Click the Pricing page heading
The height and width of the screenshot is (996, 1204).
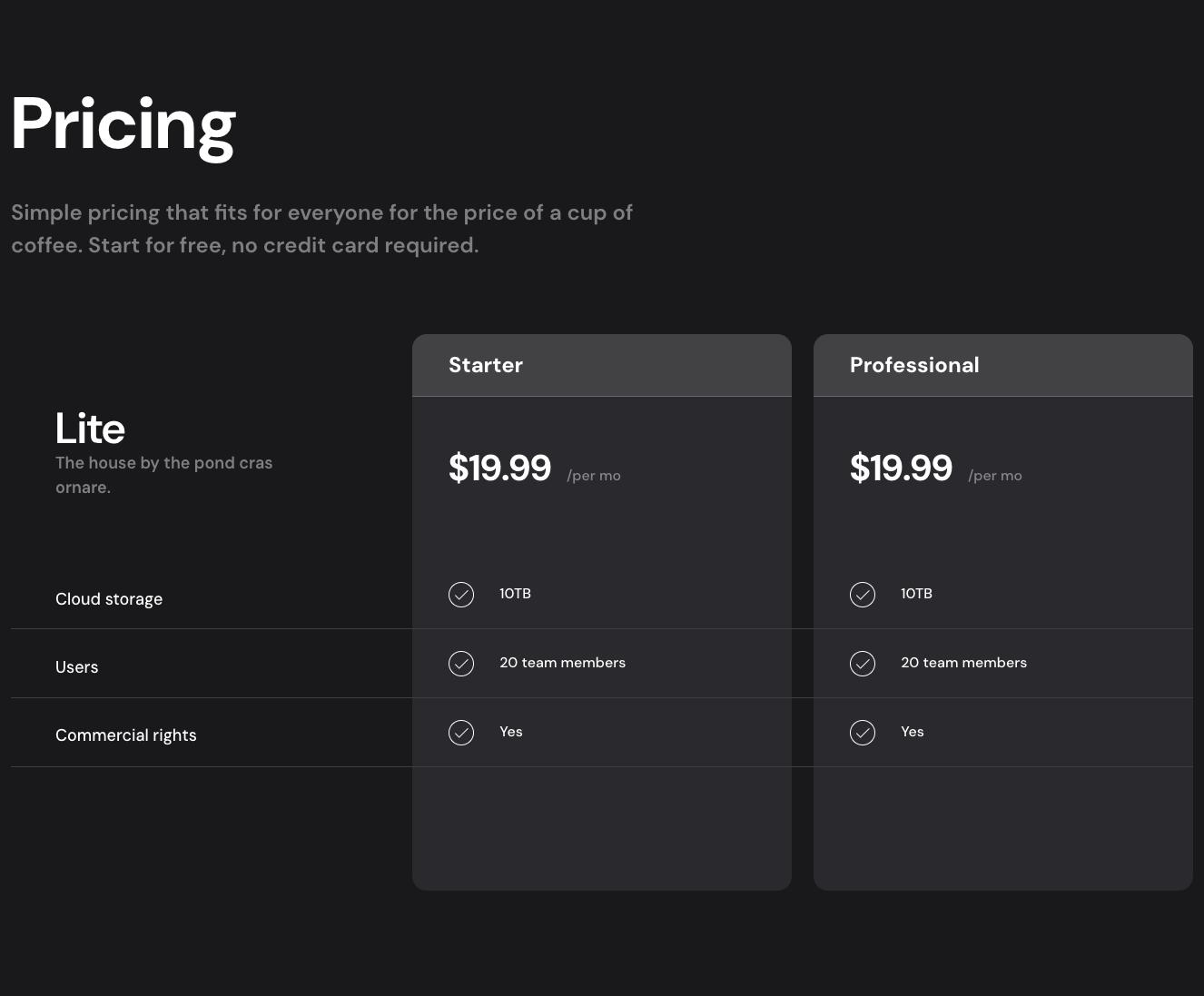[123, 124]
